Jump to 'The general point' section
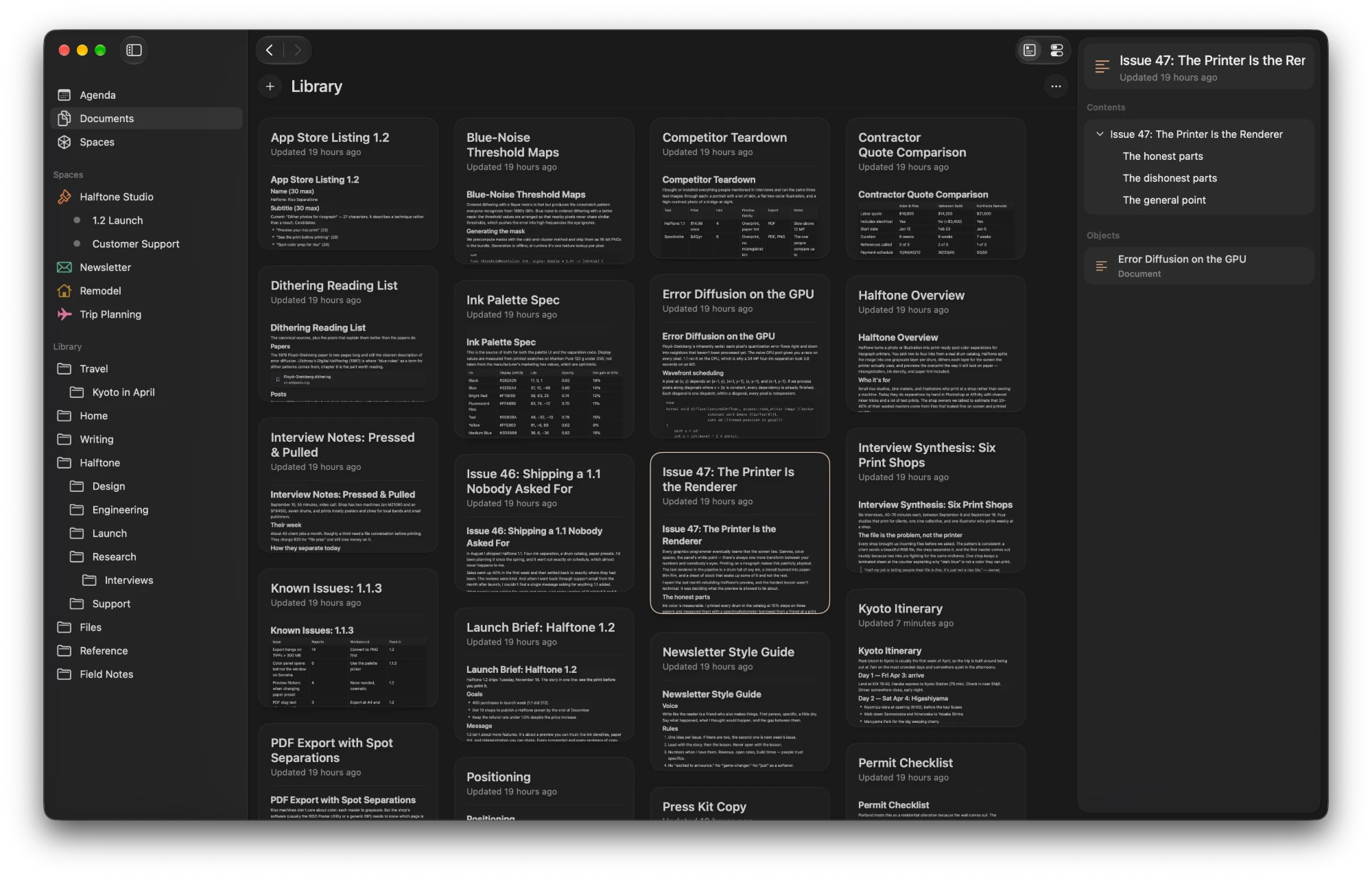Screen dimensions: 1372x878 pyautogui.click(x=1164, y=200)
